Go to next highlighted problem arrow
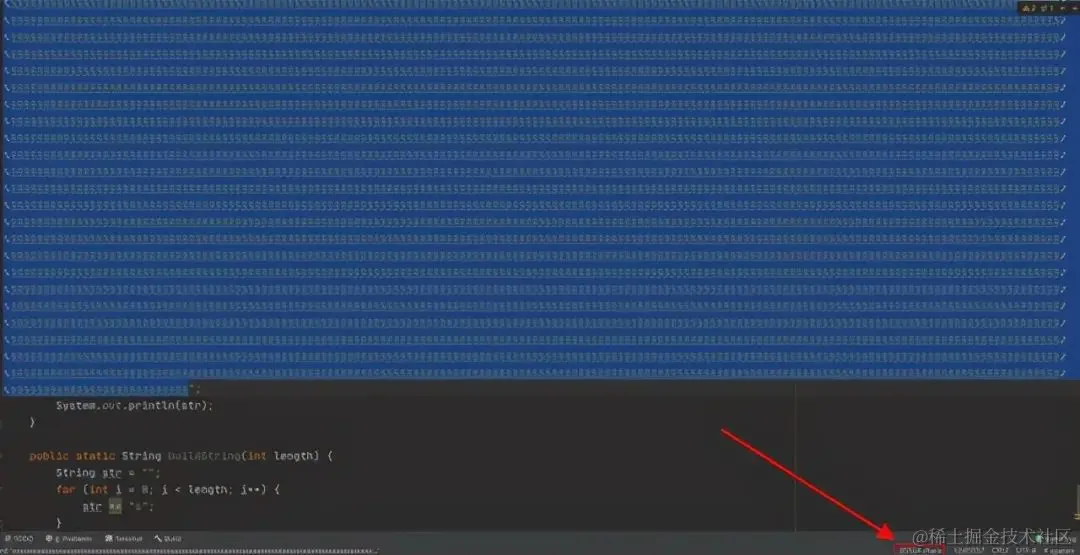 [1074, 8]
